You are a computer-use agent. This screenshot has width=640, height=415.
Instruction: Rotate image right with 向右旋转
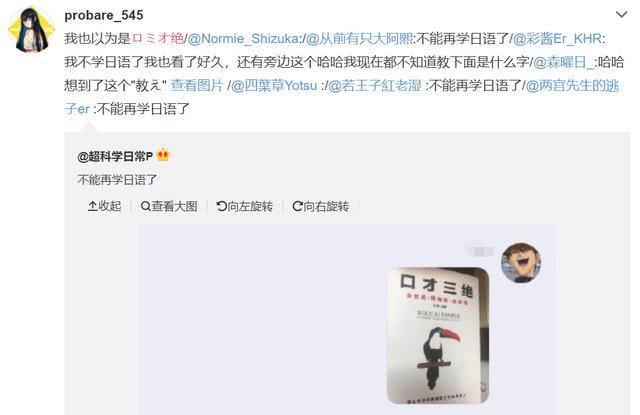coord(320,206)
